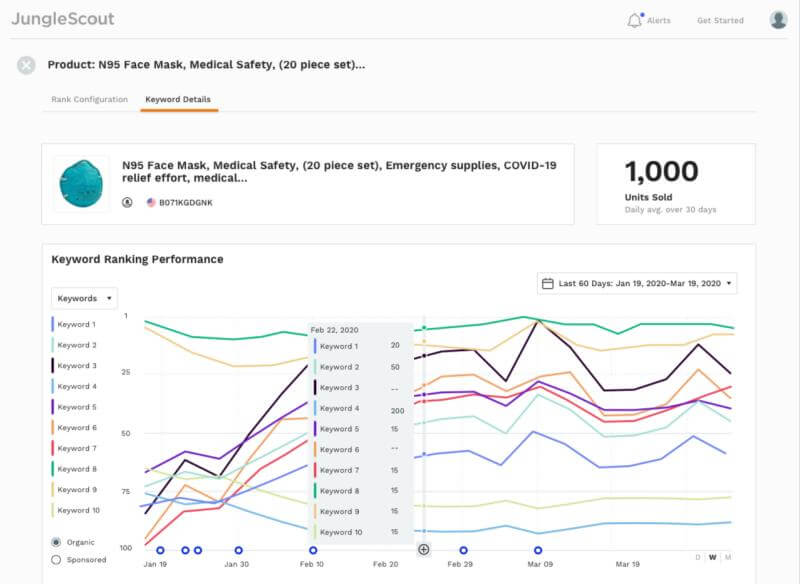
Task: Switch chart to monthly (M) view
Action: click(728, 557)
